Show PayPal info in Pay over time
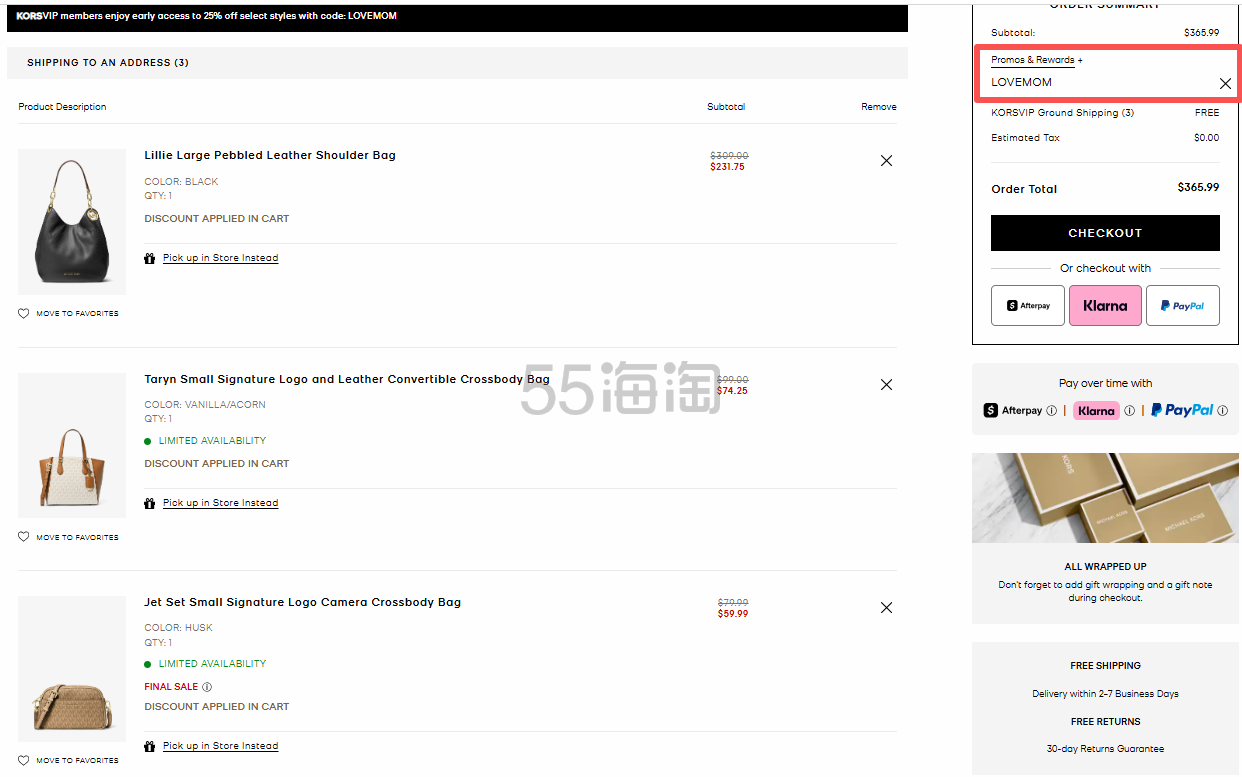 point(1222,411)
